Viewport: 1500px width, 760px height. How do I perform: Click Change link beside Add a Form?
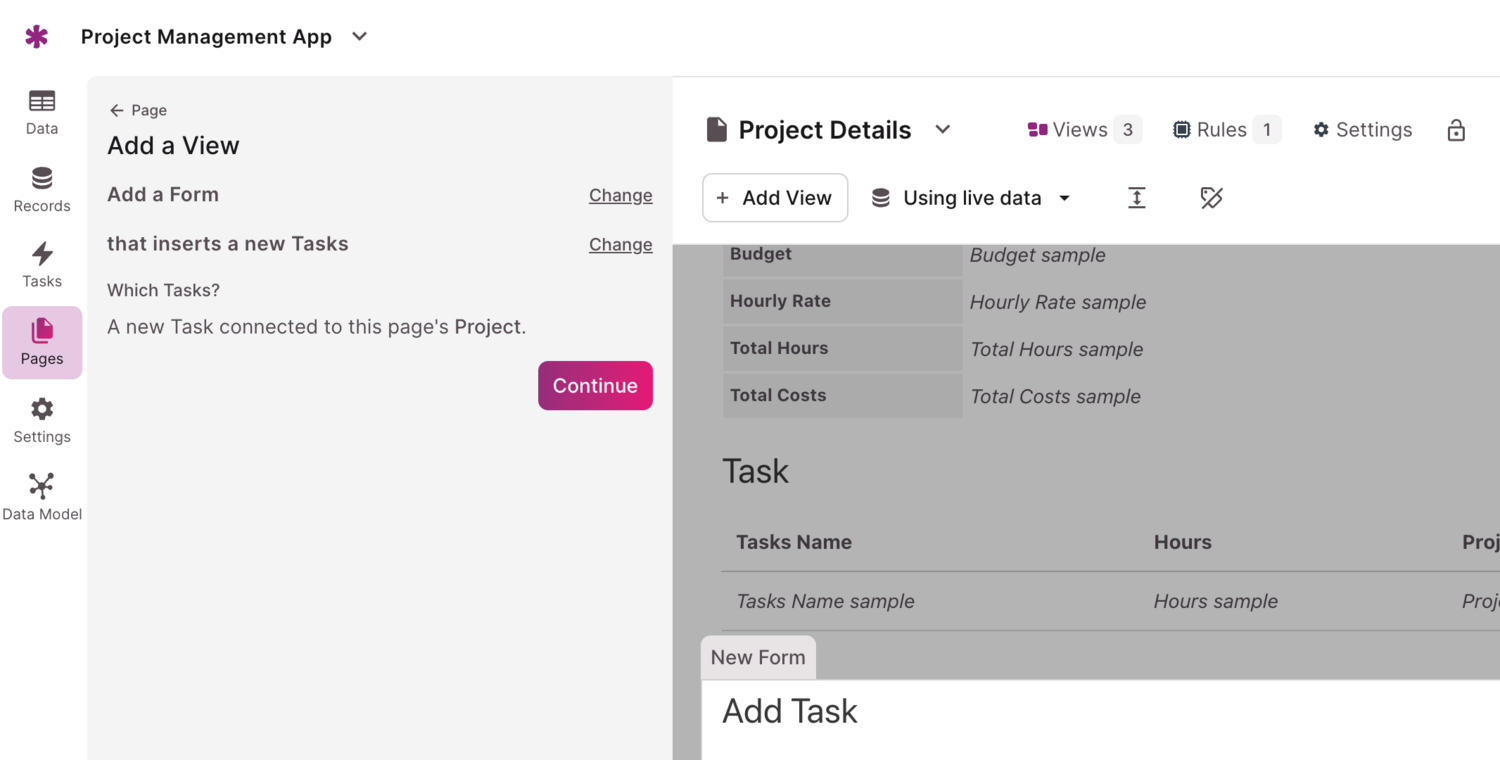pos(620,195)
